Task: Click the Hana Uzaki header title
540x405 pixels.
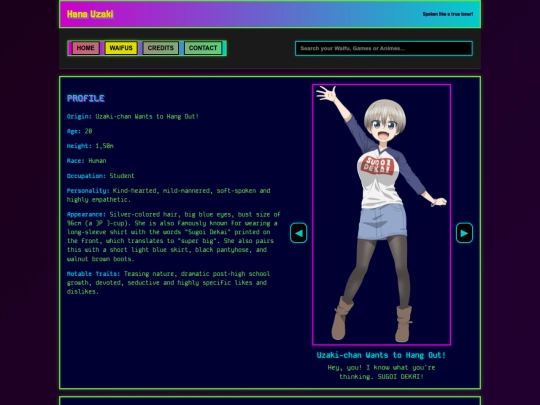Action: coord(90,14)
